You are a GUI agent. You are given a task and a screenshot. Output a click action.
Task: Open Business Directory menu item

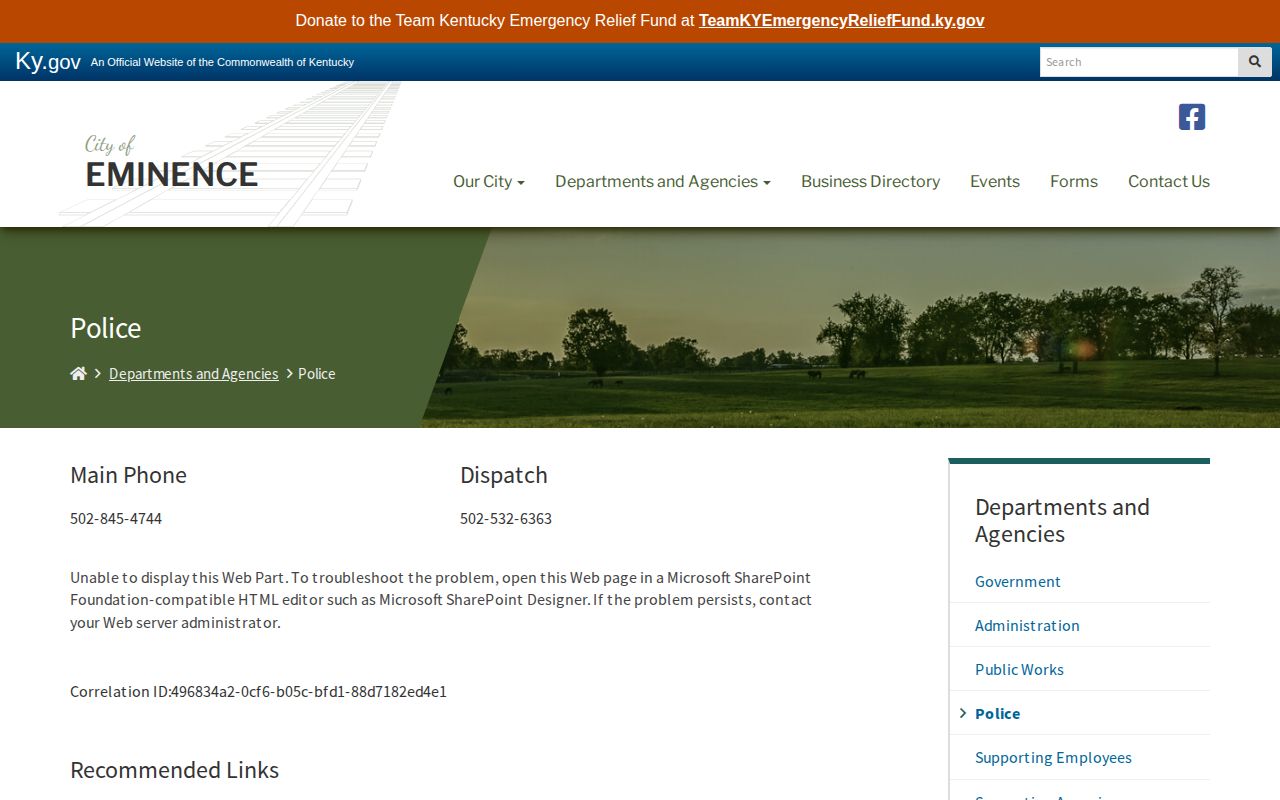[x=870, y=181]
